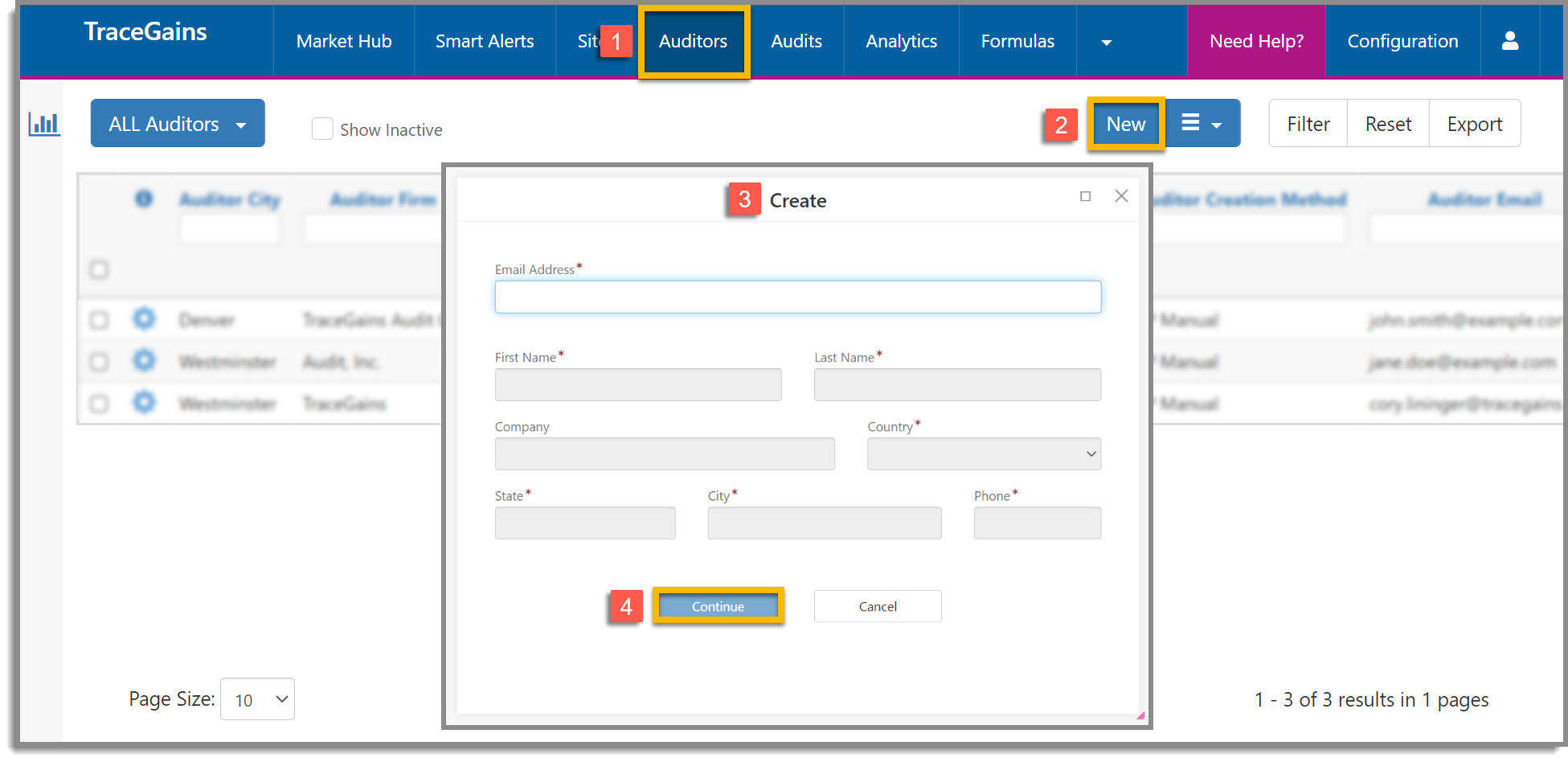
Task: Click the Export button
Action: [1474, 124]
